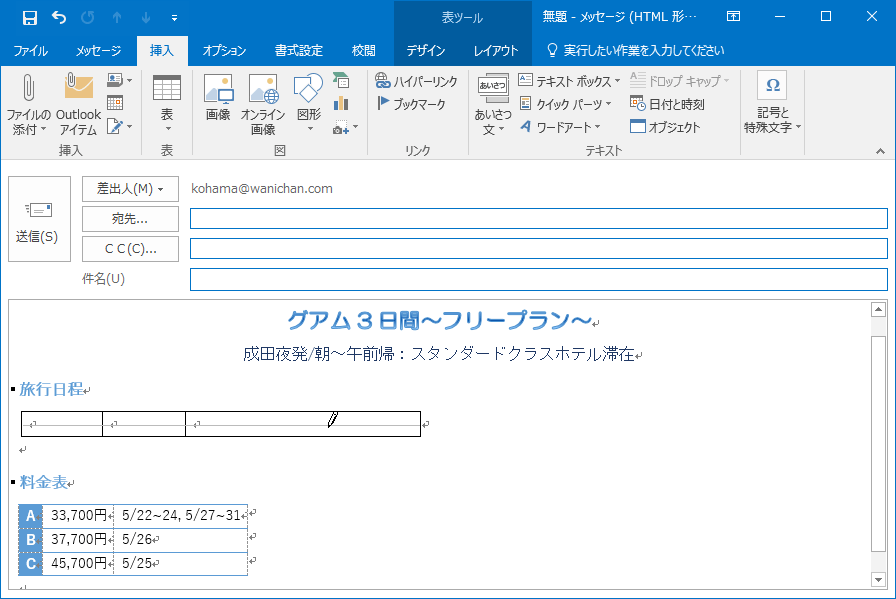Click the blue A cell in price table
Screen dimensions: 896x599
coord(31,516)
